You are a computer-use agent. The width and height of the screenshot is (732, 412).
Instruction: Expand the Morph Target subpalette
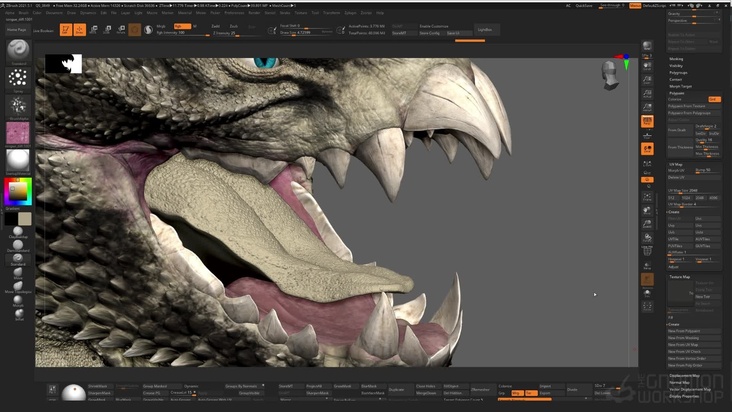click(681, 86)
